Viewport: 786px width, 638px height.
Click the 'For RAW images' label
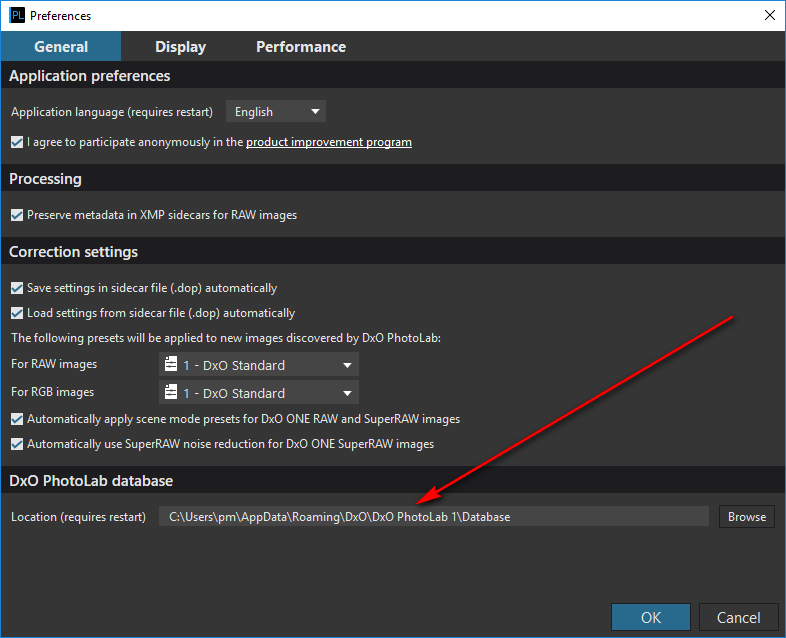(54, 364)
